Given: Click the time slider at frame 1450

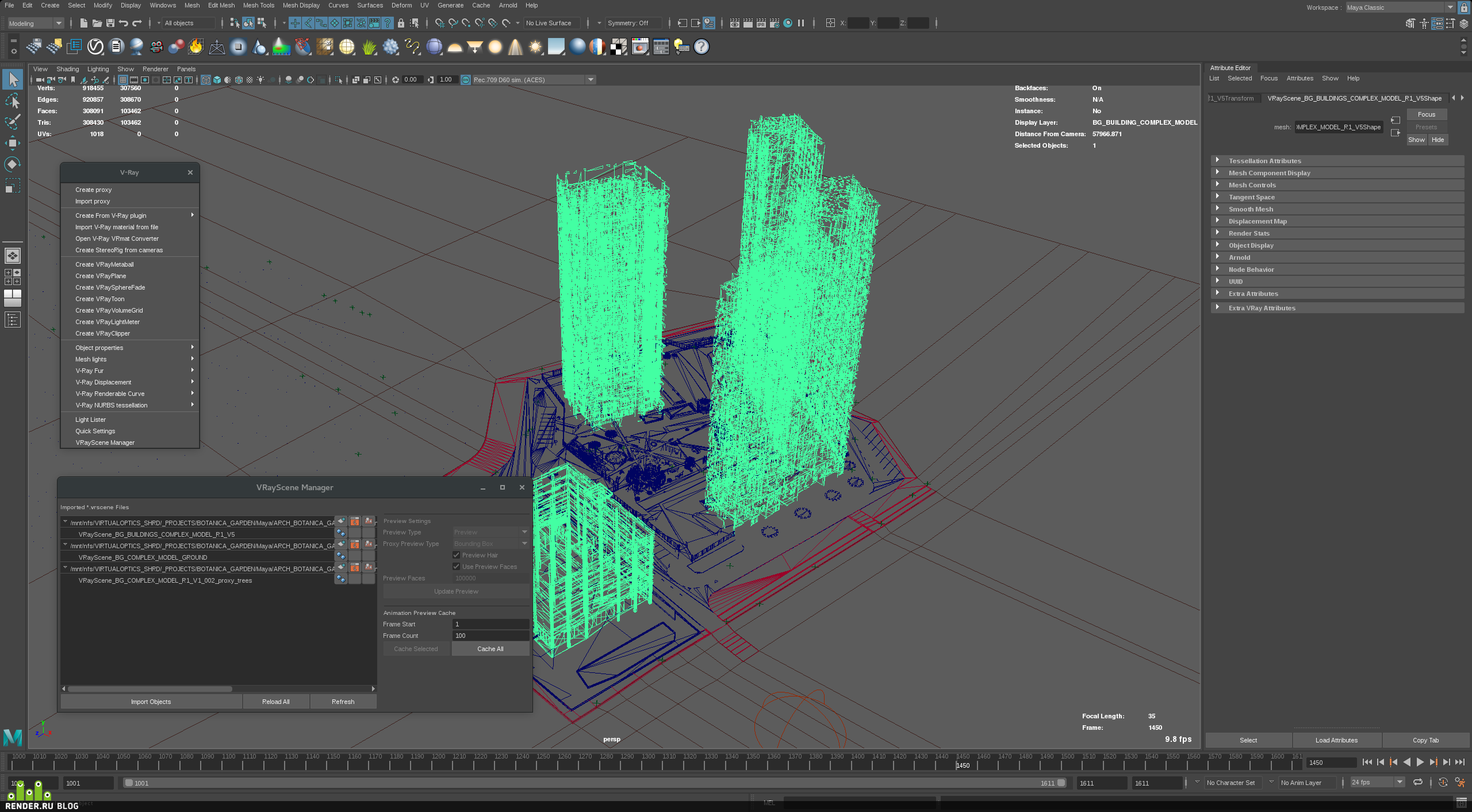Looking at the screenshot, I should coord(963,763).
